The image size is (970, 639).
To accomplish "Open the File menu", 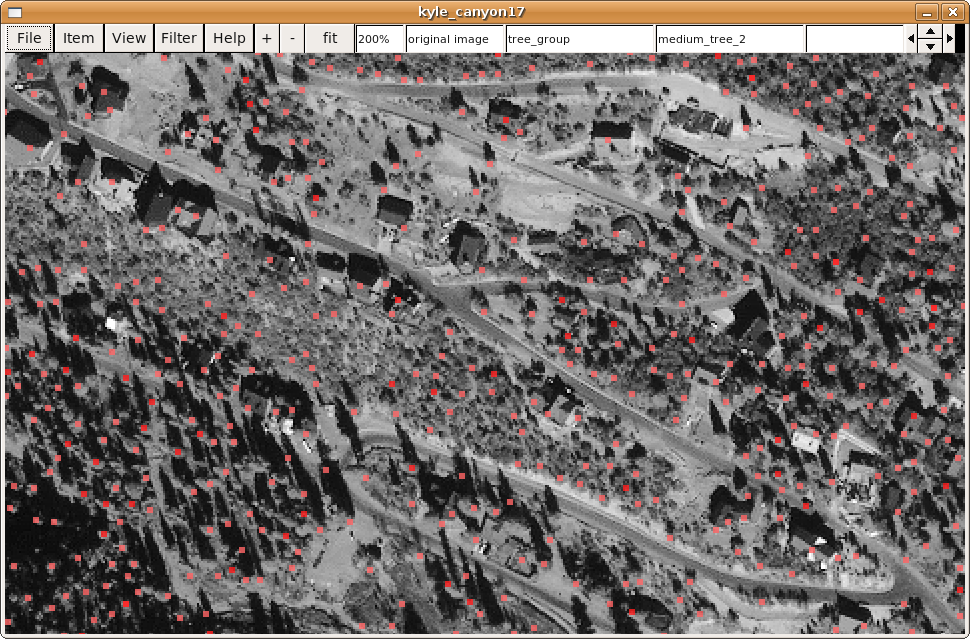I will pyautogui.click(x=29, y=38).
